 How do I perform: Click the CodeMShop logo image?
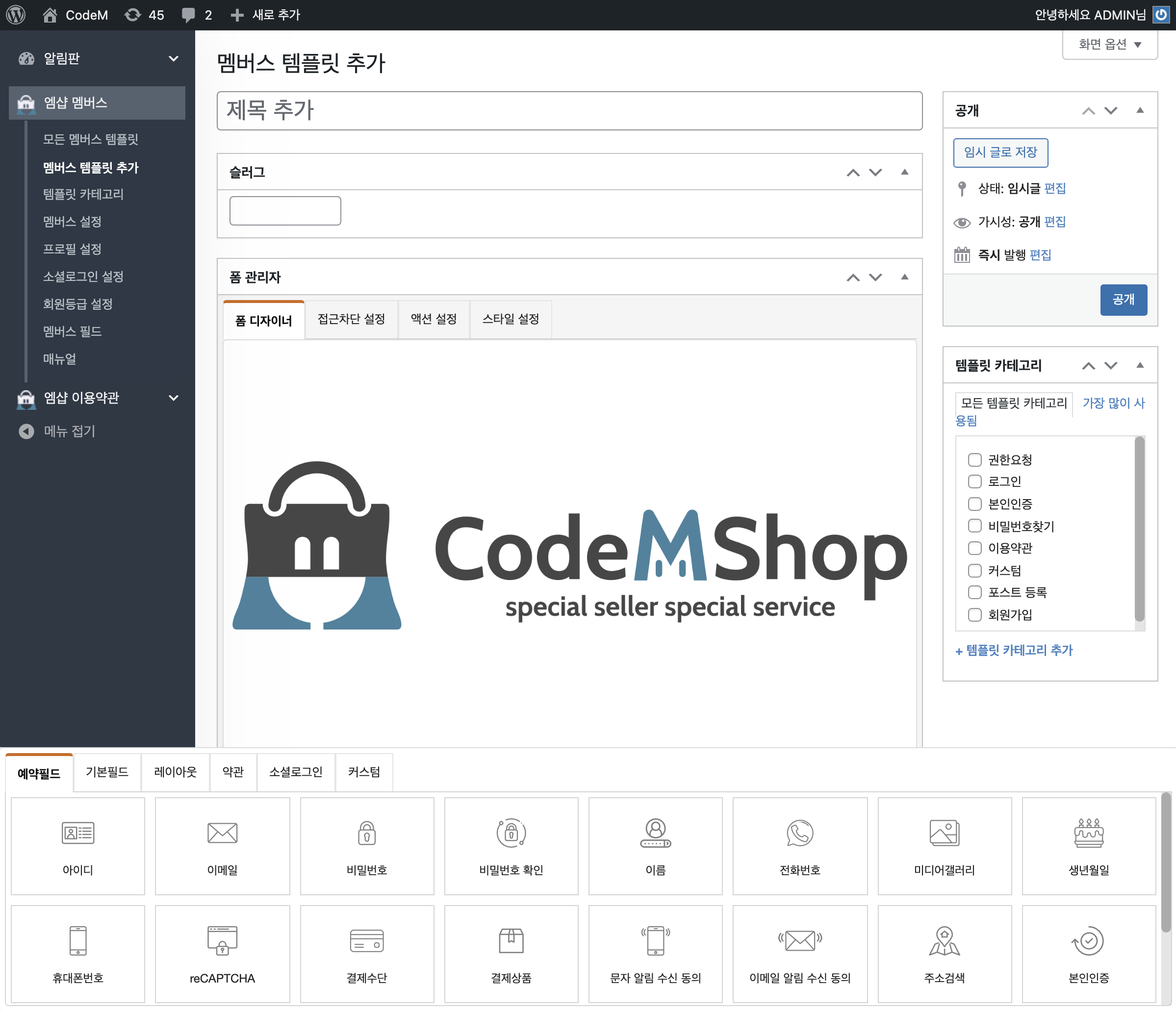click(x=570, y=546)
